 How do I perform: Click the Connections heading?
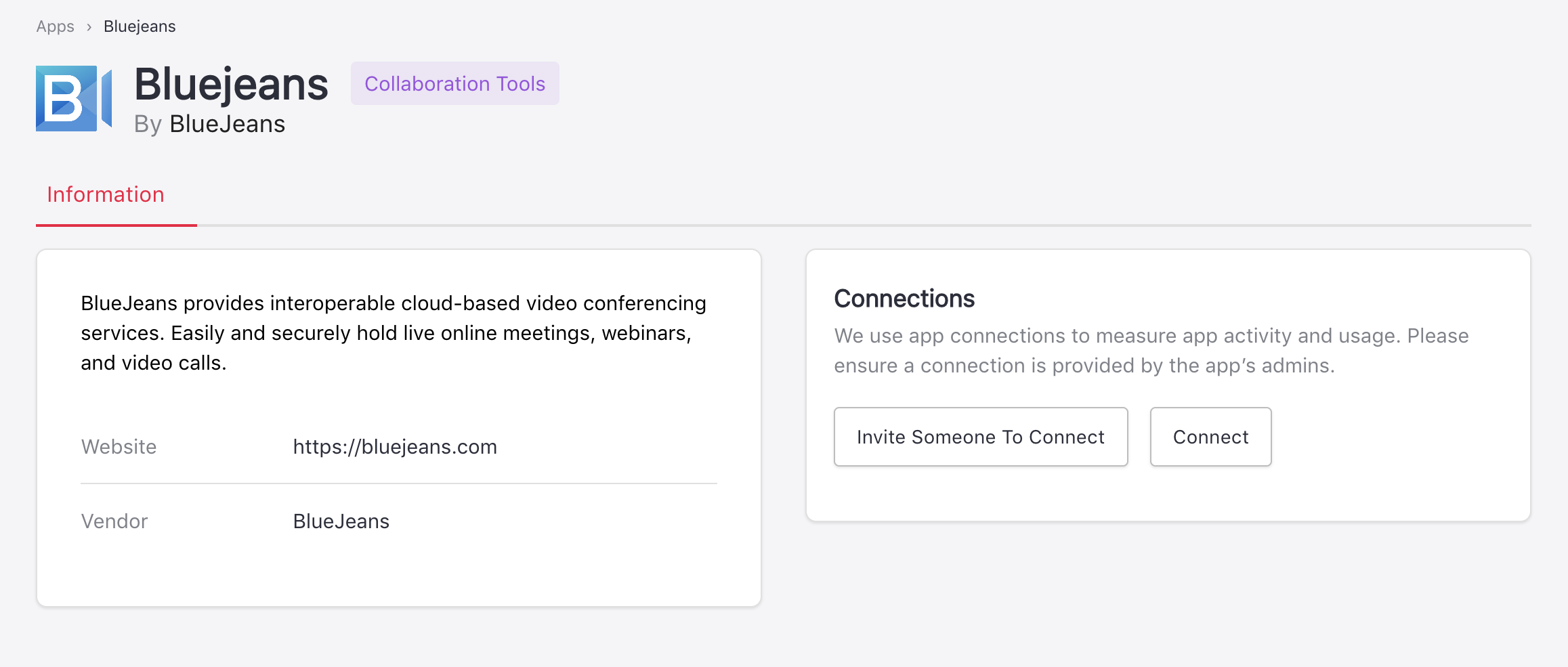click(x=904, y=299)
